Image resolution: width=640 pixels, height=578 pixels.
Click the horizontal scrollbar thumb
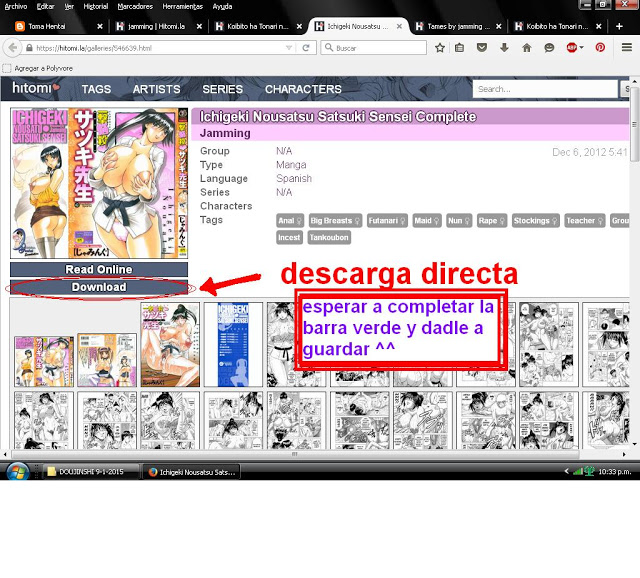(x=295, y=454)
